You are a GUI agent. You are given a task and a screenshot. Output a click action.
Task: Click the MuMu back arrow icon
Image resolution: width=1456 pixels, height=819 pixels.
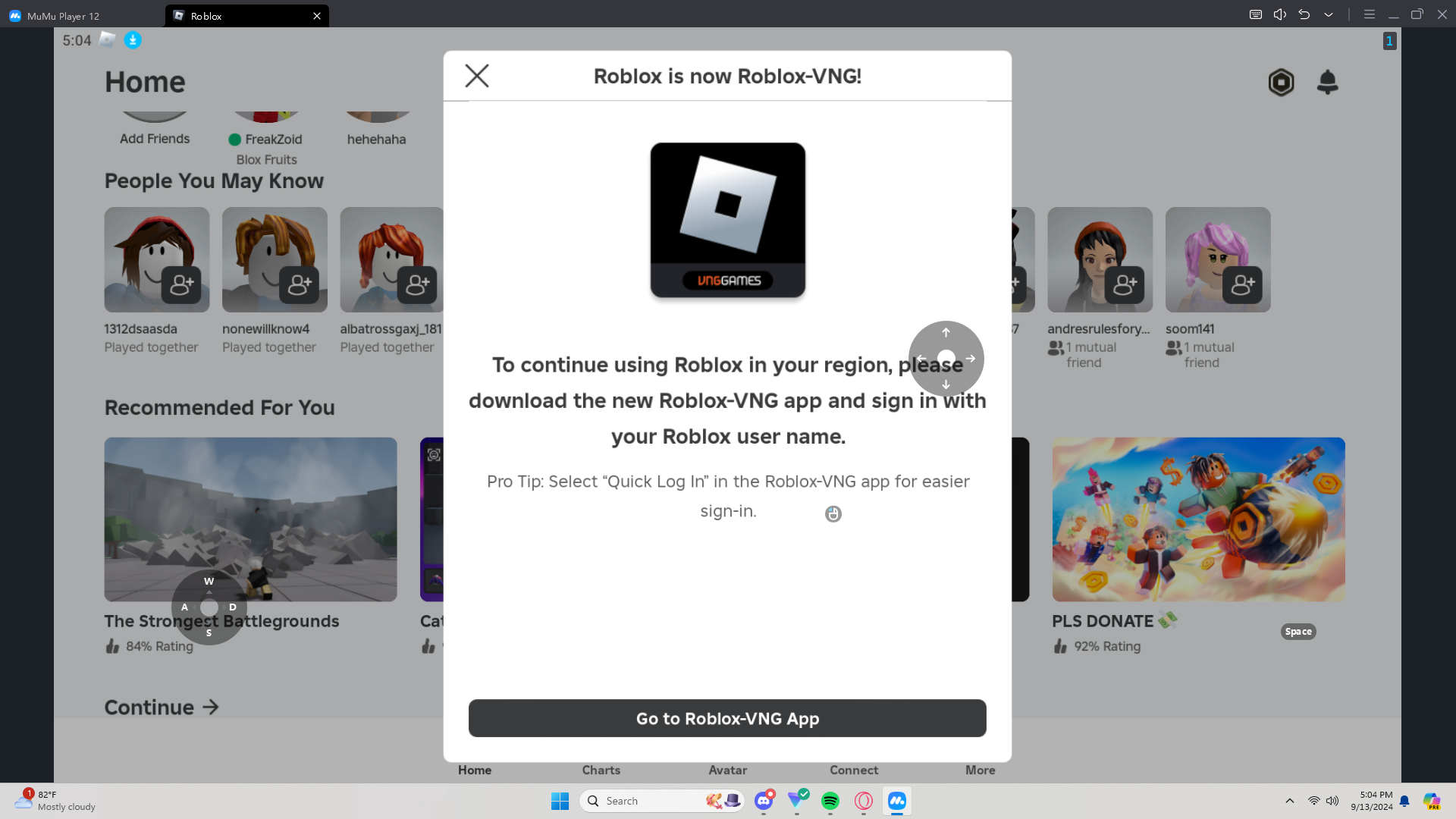click(1304, 14)
